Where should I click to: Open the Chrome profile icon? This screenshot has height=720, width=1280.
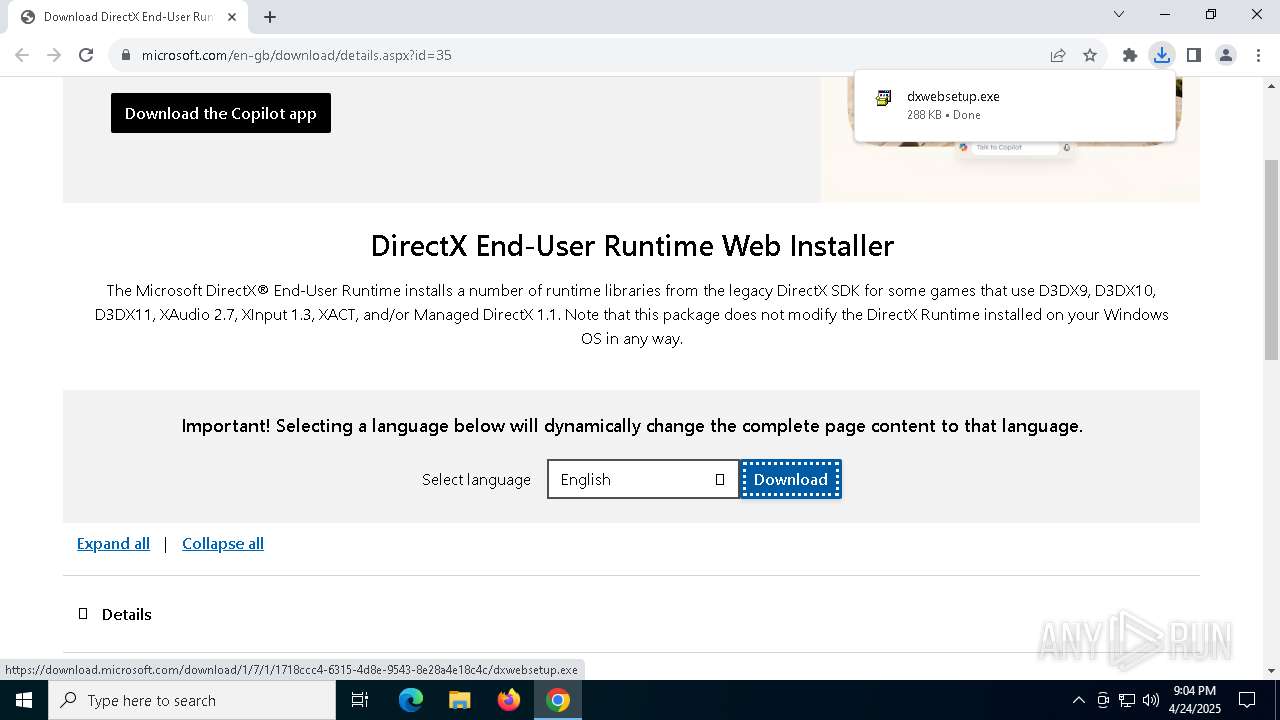(x=1226, y=55)
